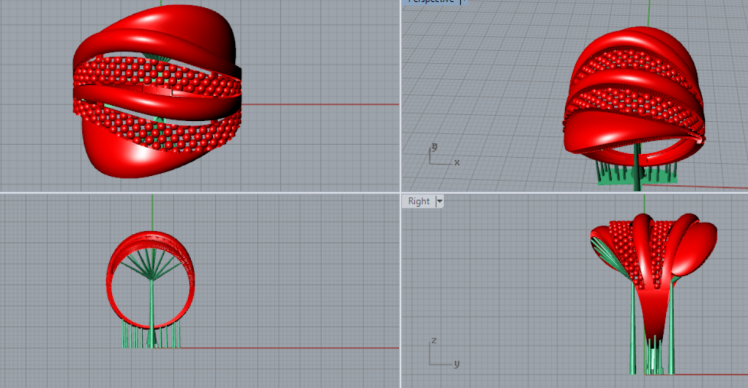Click the red X-axis line in top-left viewport

click(x=320, y=104)
